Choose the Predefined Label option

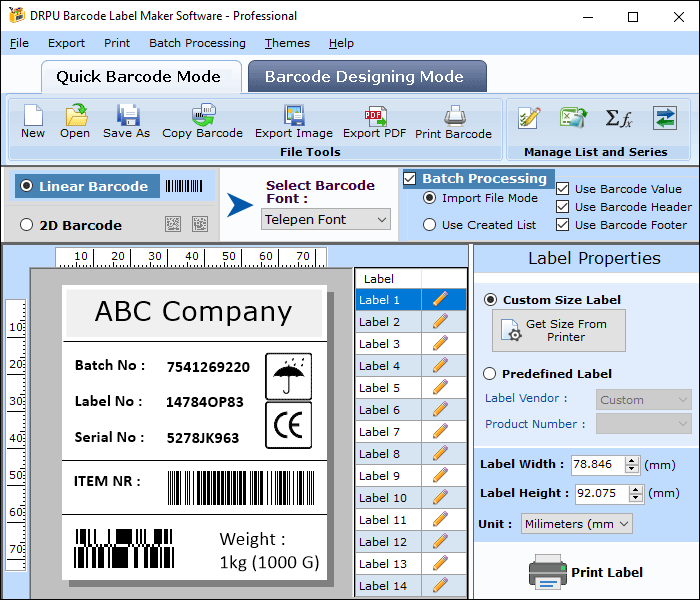(490, 374)
